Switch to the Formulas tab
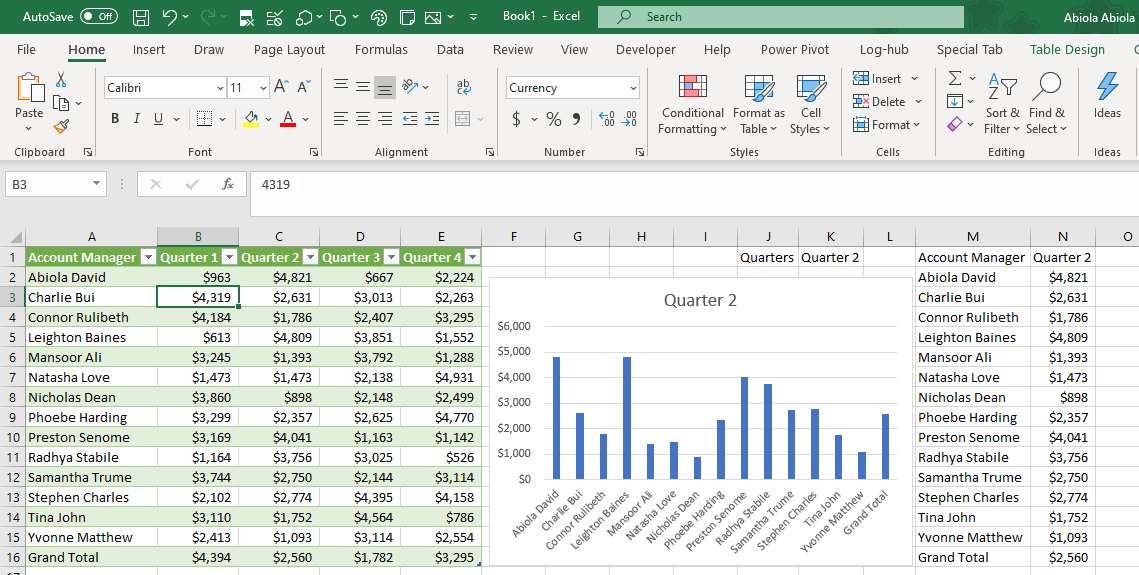1139x575 pixels. (381, 49)
